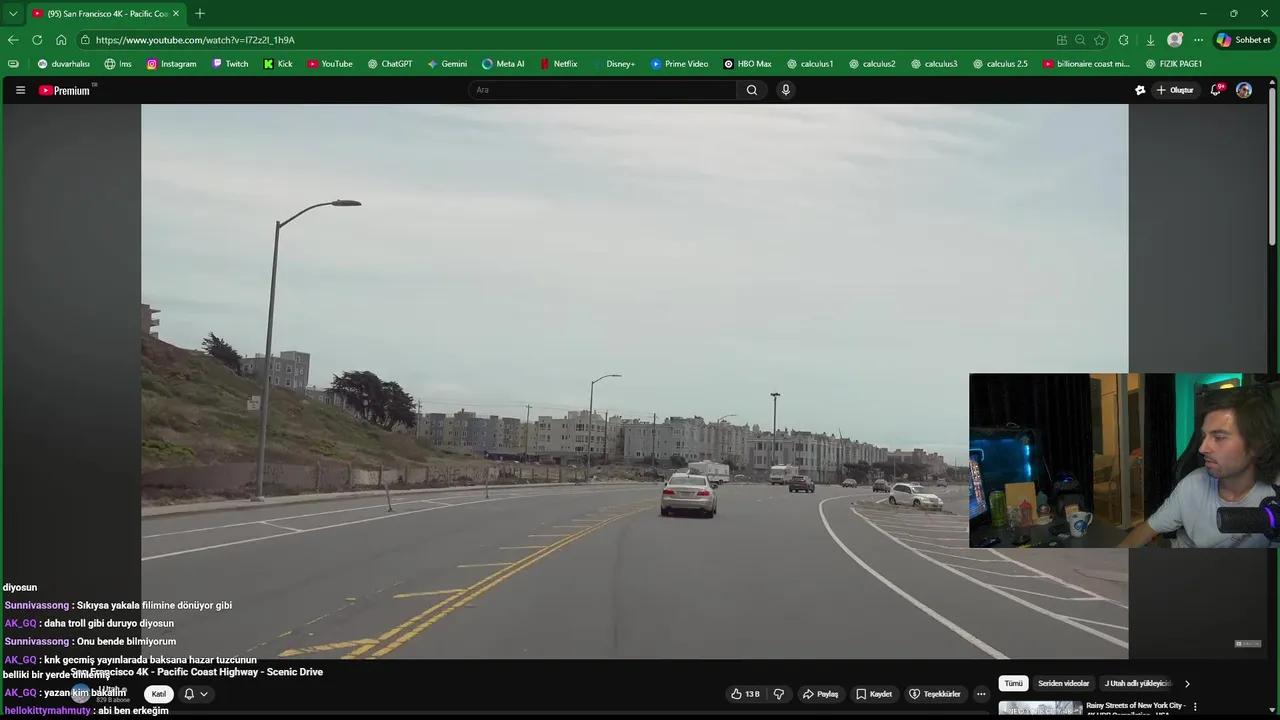This screenshot has width=1280, height=720.
Task: Open Kick bookmark
Action: pos(278,64)
